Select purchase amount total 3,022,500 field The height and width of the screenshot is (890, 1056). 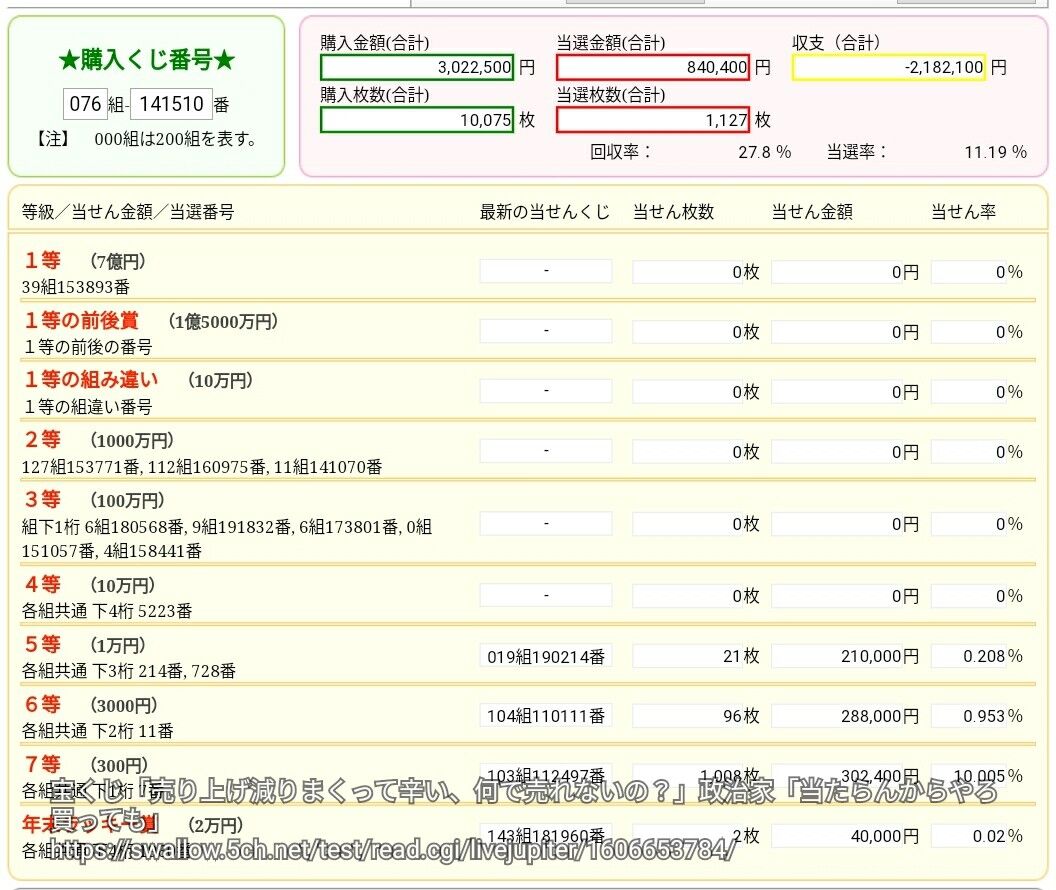click(x=418, y=67)
